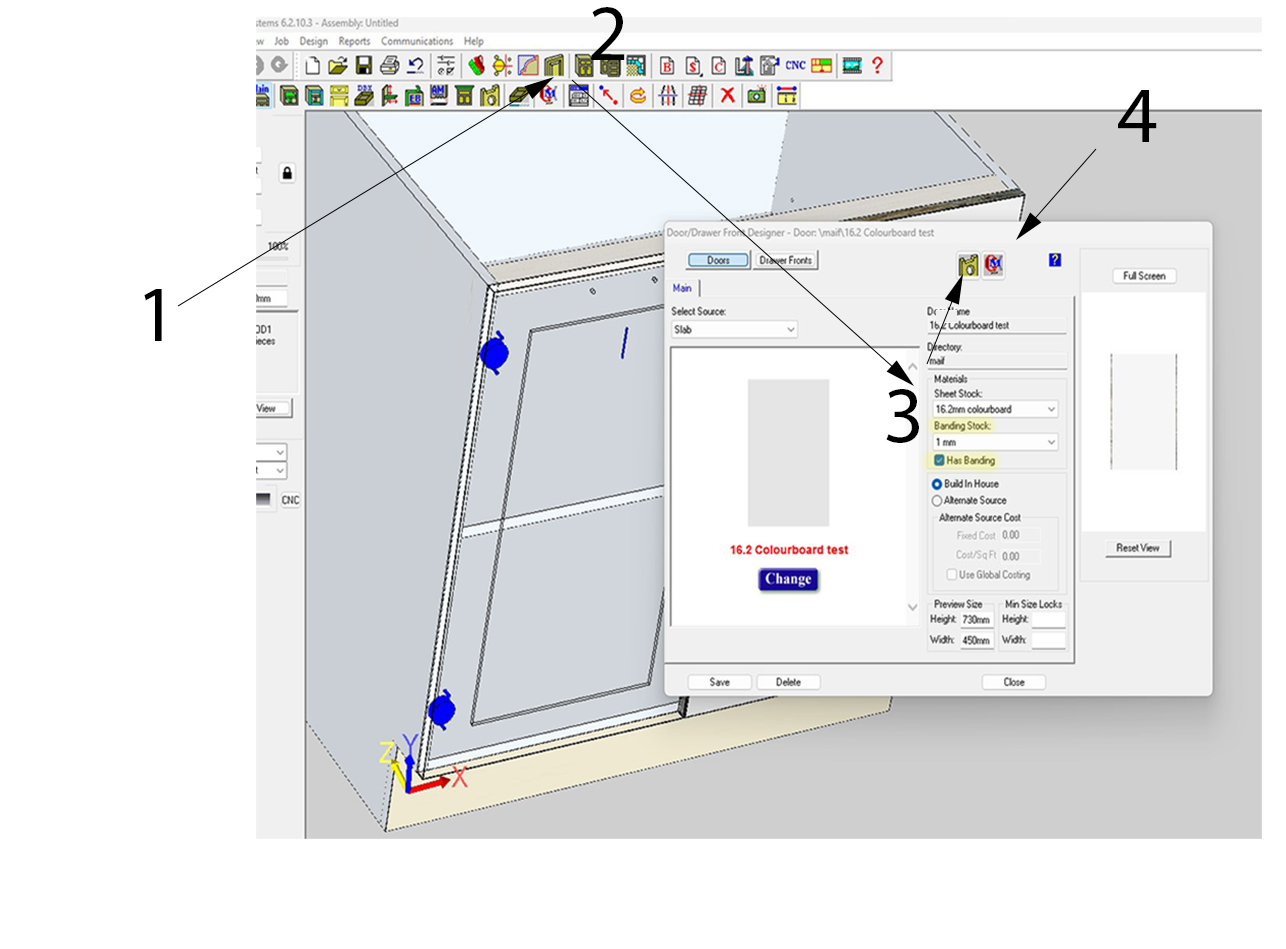Select the Alternate Source radio button

(937, 500)
